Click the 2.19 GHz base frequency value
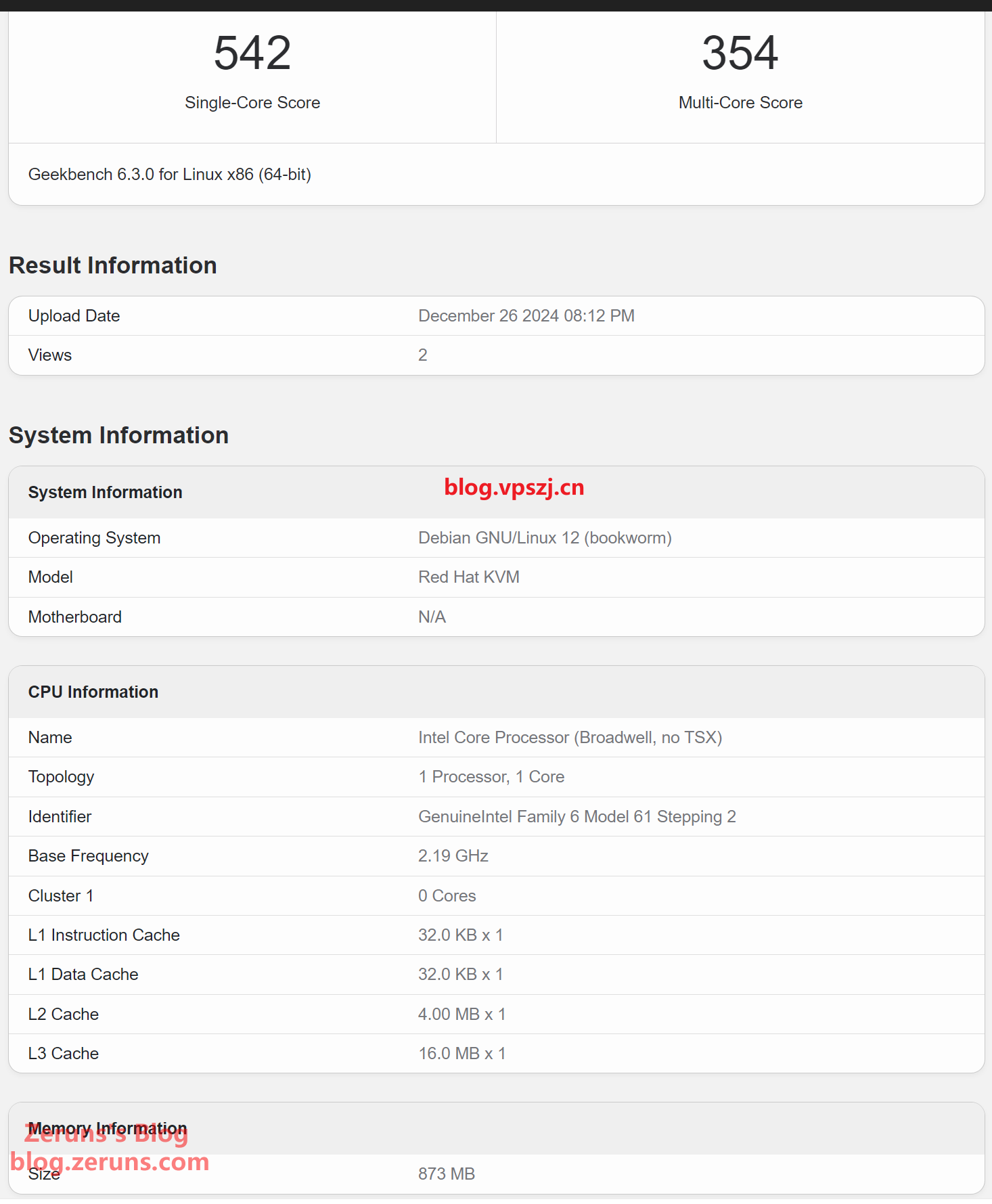 tap(453, 856)
